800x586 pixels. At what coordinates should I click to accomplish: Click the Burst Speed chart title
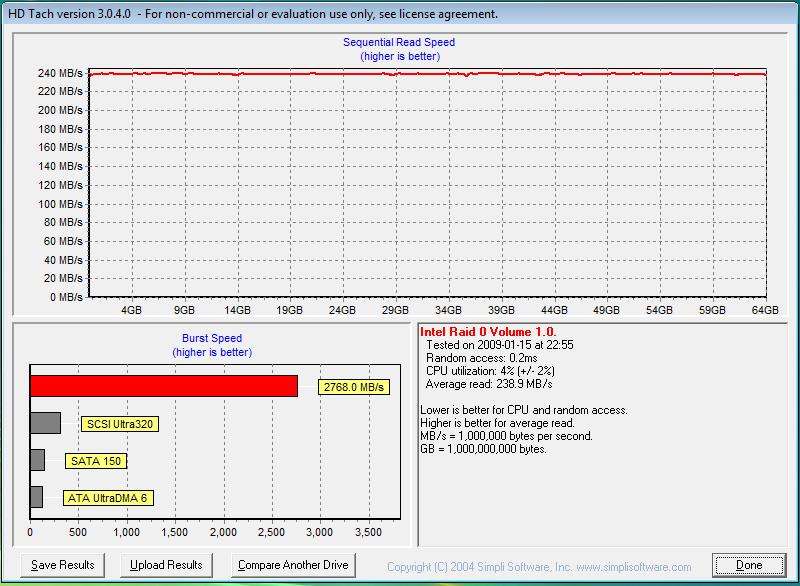point(212,338)
